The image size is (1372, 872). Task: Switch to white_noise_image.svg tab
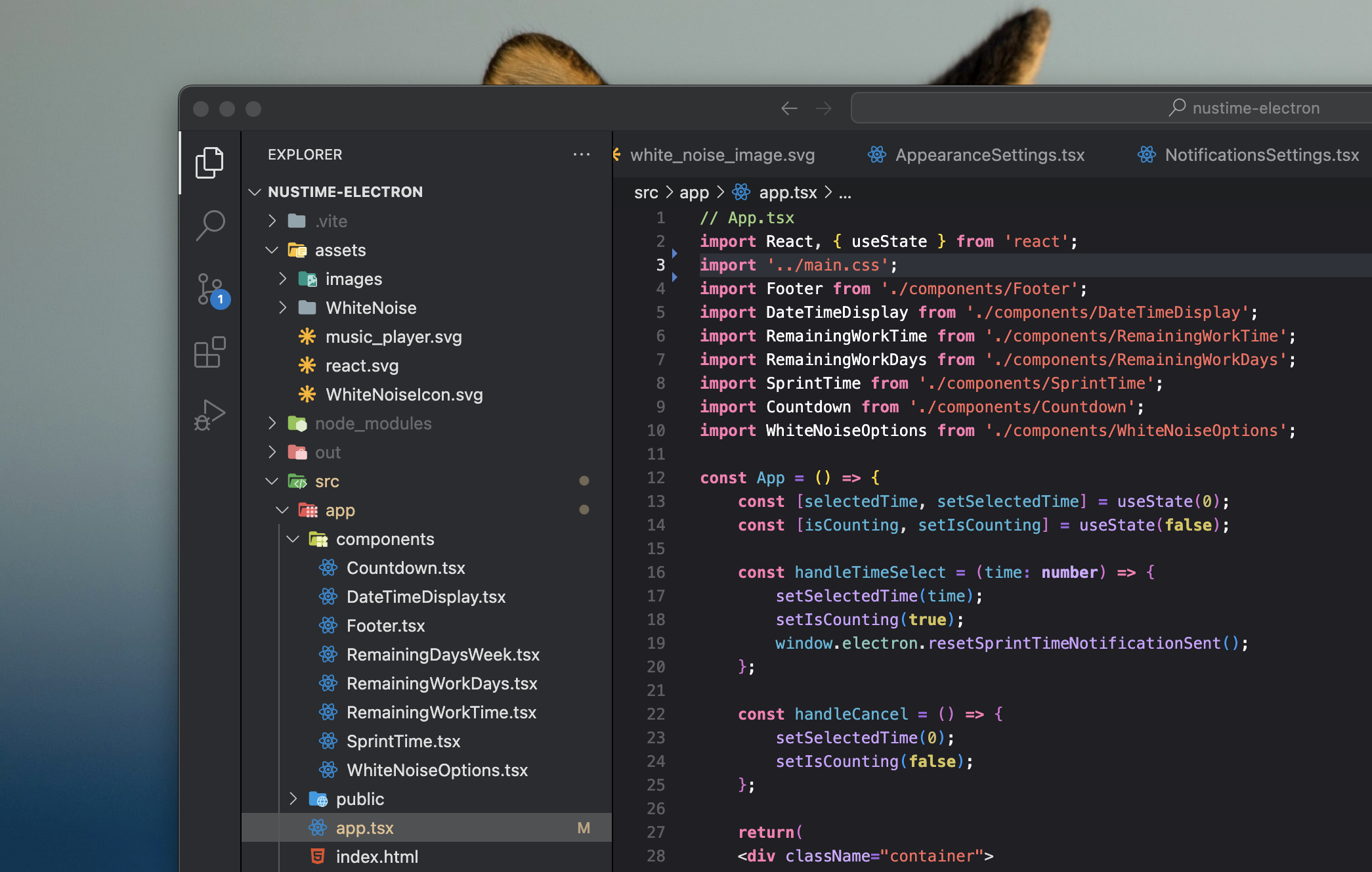click(x=722, y=155)
